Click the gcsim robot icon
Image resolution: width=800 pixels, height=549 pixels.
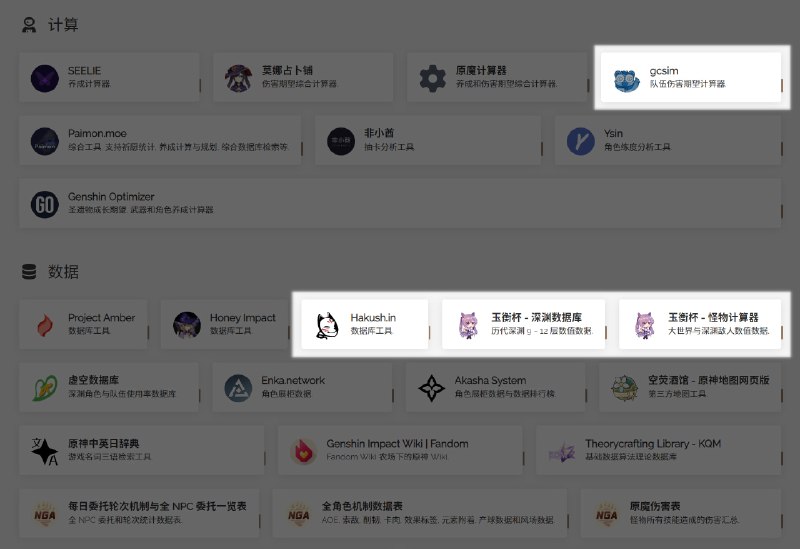(x=627, y=78)
